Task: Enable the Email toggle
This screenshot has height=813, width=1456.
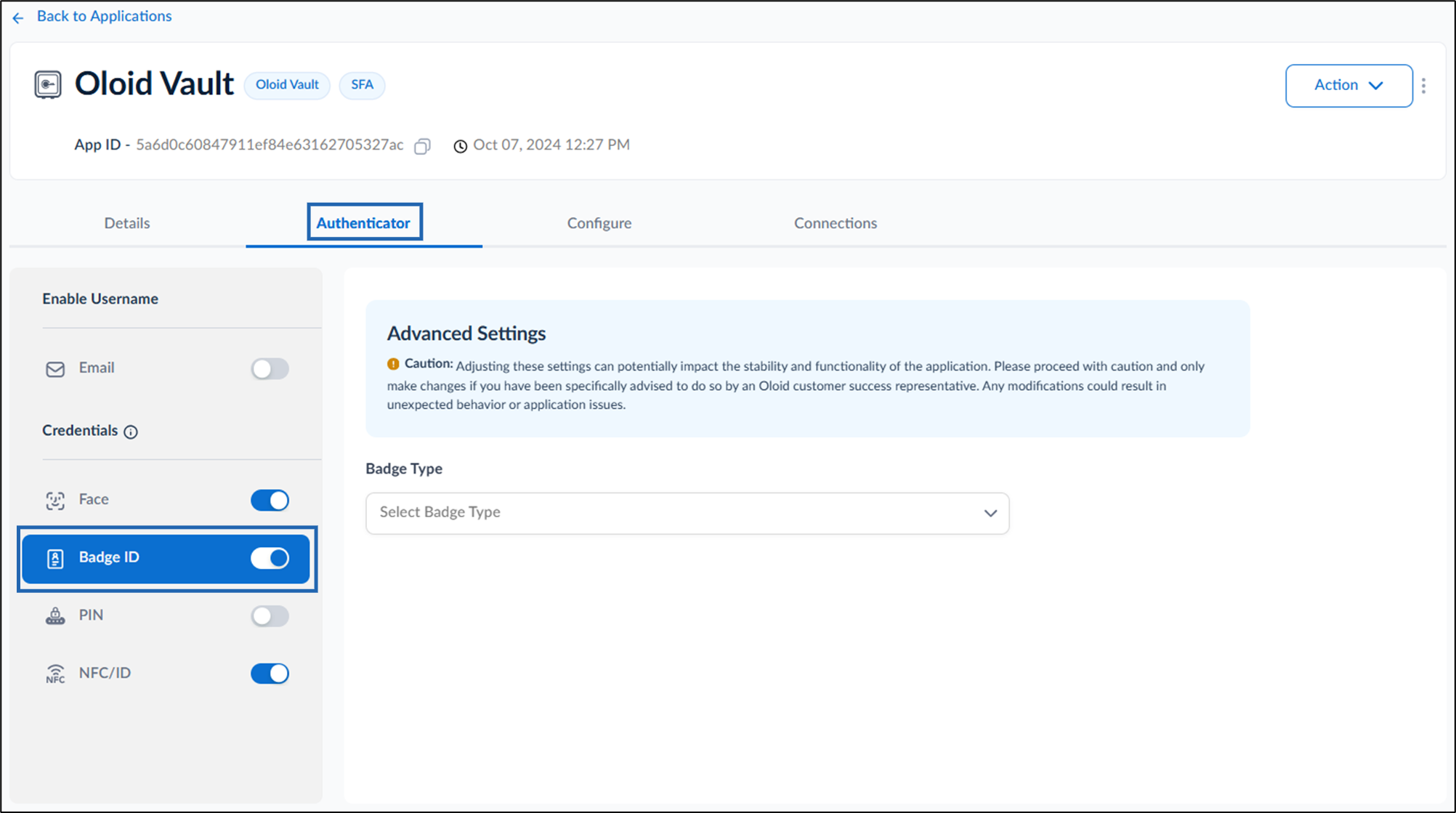Action: 270,369
